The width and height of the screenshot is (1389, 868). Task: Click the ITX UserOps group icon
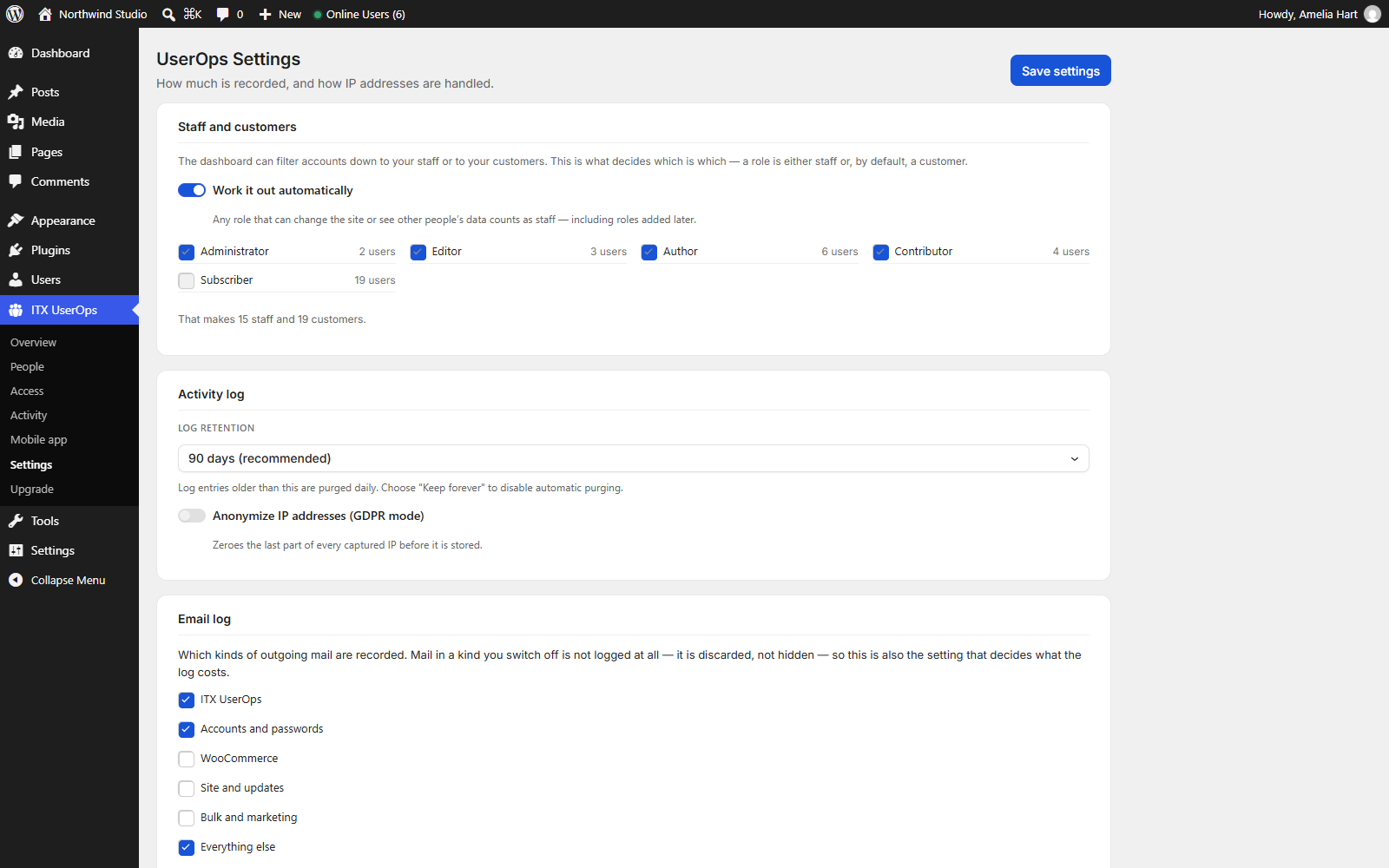16,310
